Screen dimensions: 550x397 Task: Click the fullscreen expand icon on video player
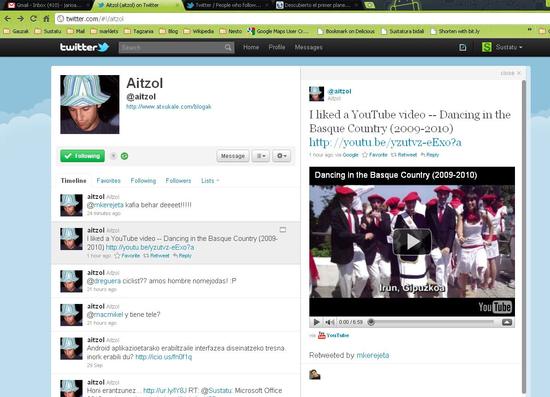point(507,322)
